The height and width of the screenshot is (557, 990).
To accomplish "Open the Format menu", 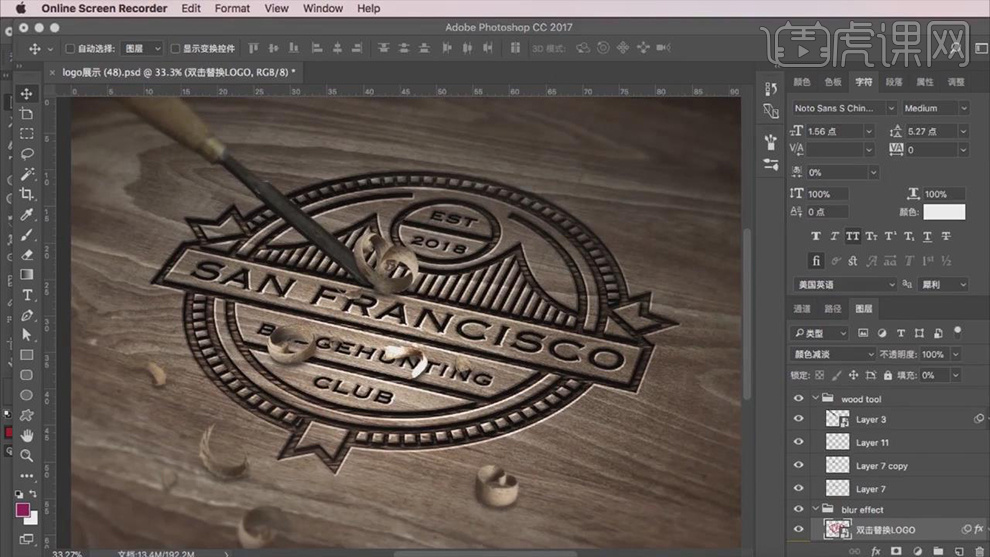I will click(232, 8).
